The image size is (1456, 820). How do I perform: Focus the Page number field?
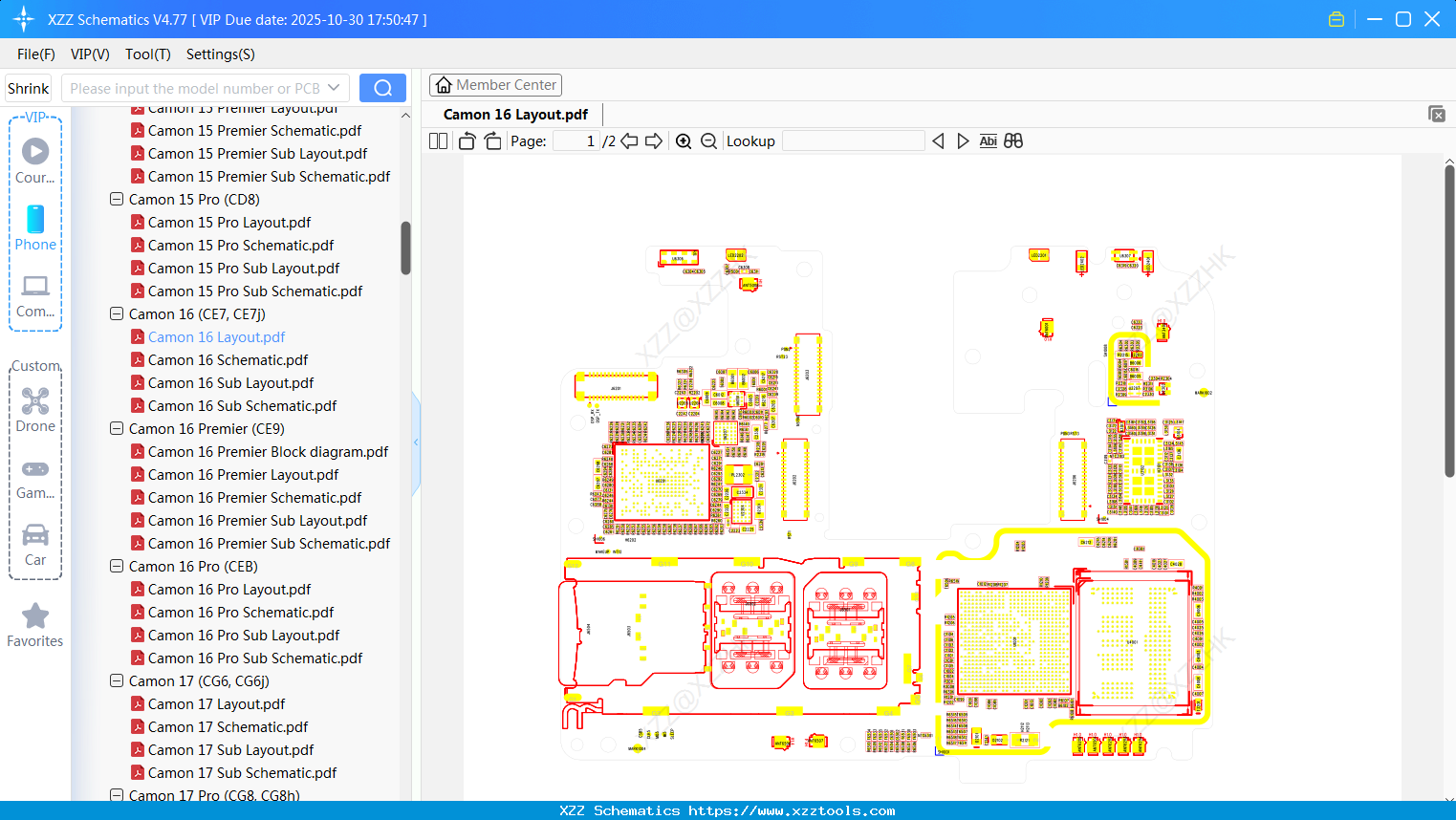(576, 141)
